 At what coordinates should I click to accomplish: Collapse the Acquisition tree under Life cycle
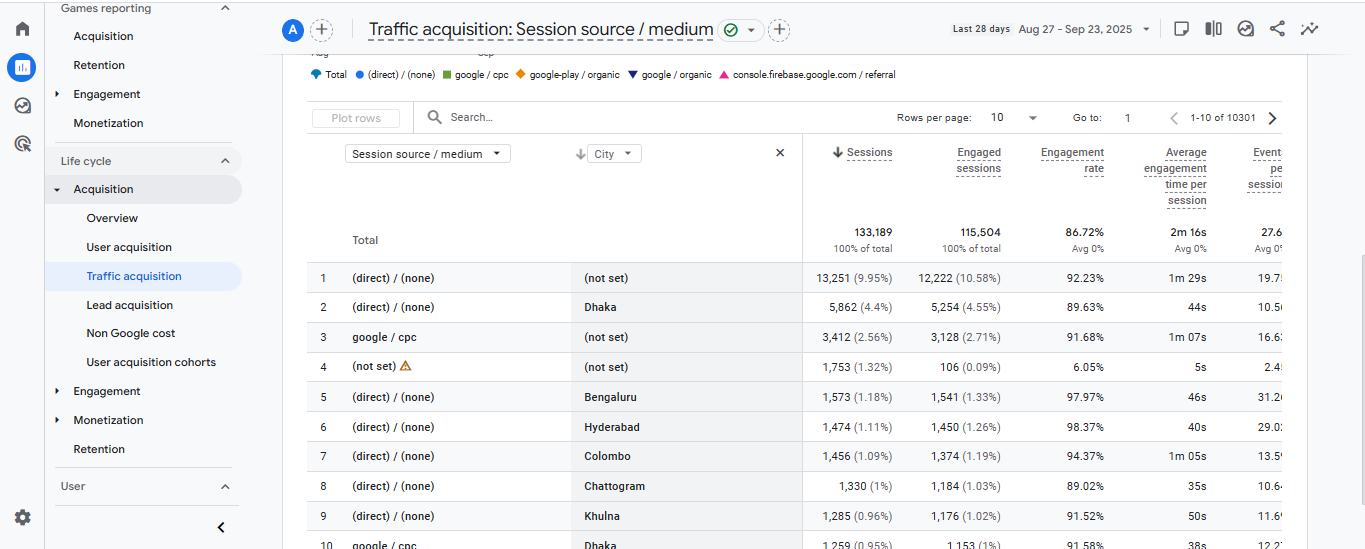(57, 190)
